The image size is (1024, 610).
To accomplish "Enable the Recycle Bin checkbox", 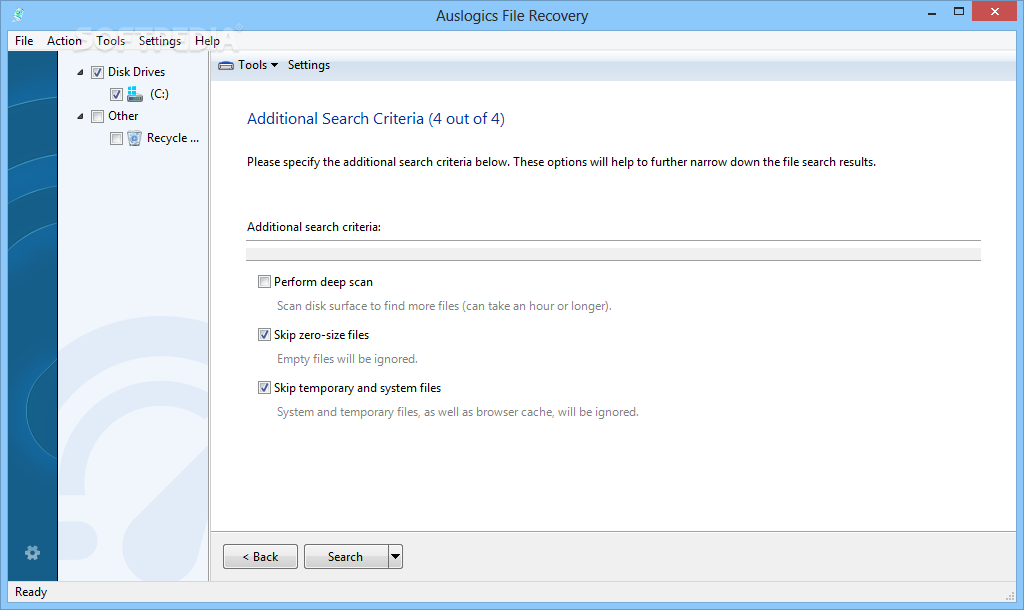I will [x=116, y=138].
